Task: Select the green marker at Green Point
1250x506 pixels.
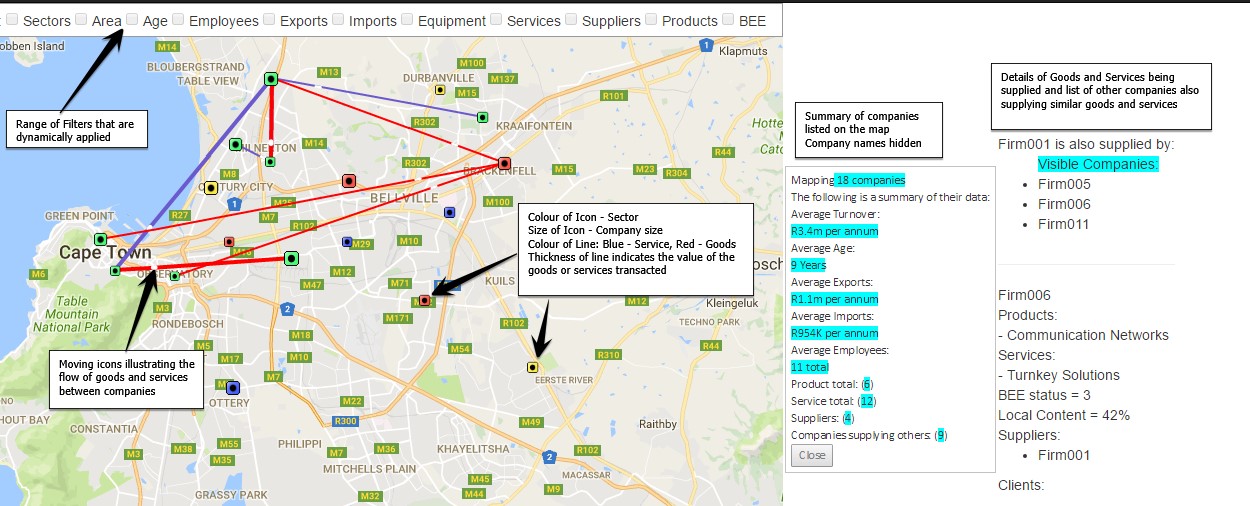Action: click(100, 239)
